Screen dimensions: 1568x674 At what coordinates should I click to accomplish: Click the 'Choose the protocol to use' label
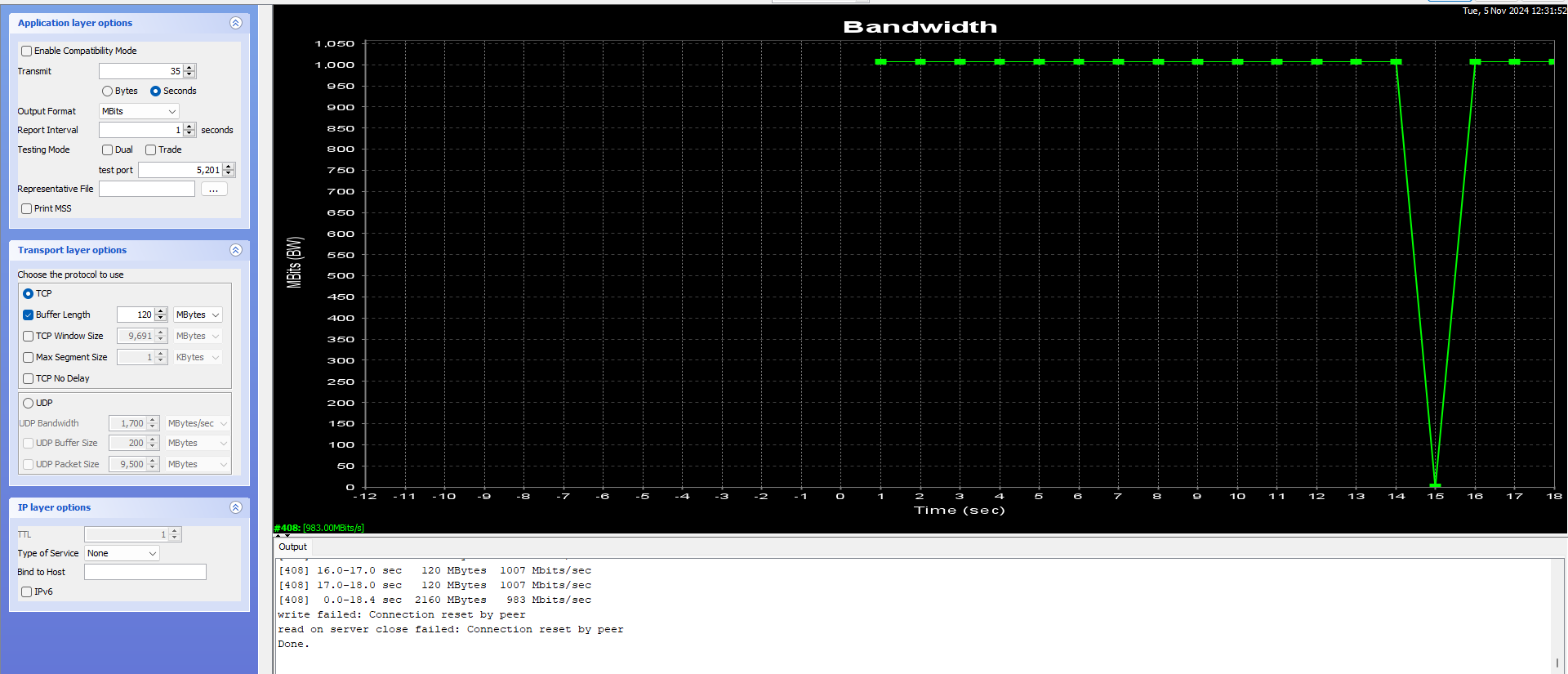[x=71, y=275]
